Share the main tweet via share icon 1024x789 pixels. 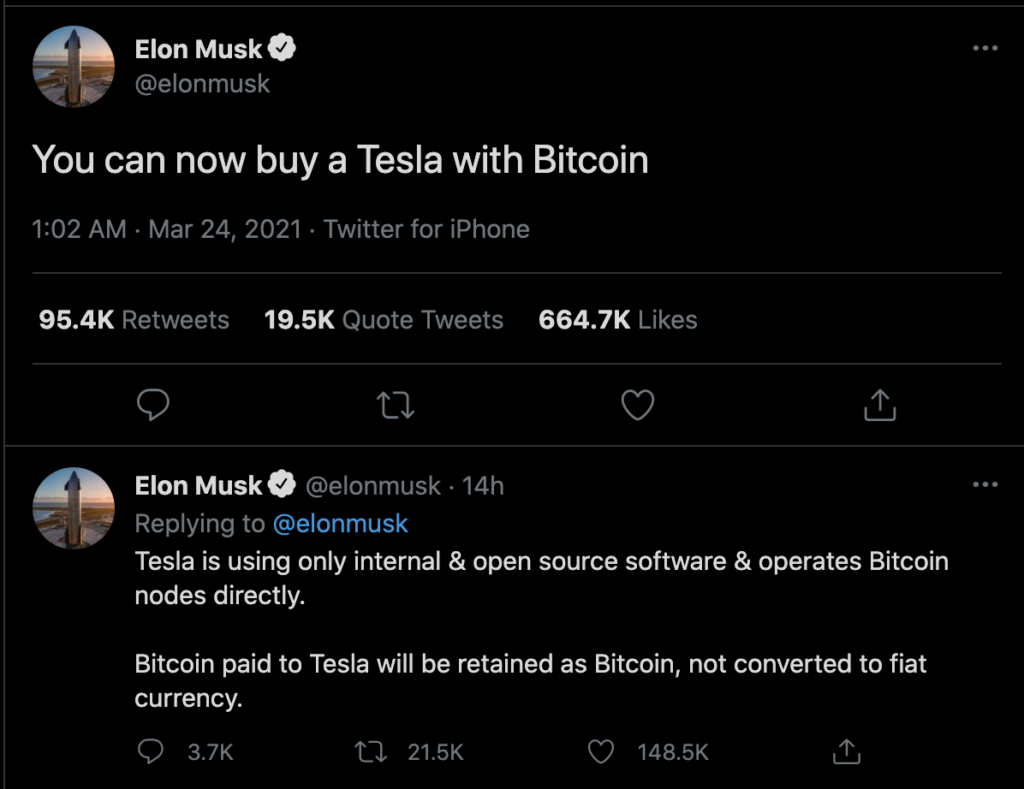(x=880, y=404)
